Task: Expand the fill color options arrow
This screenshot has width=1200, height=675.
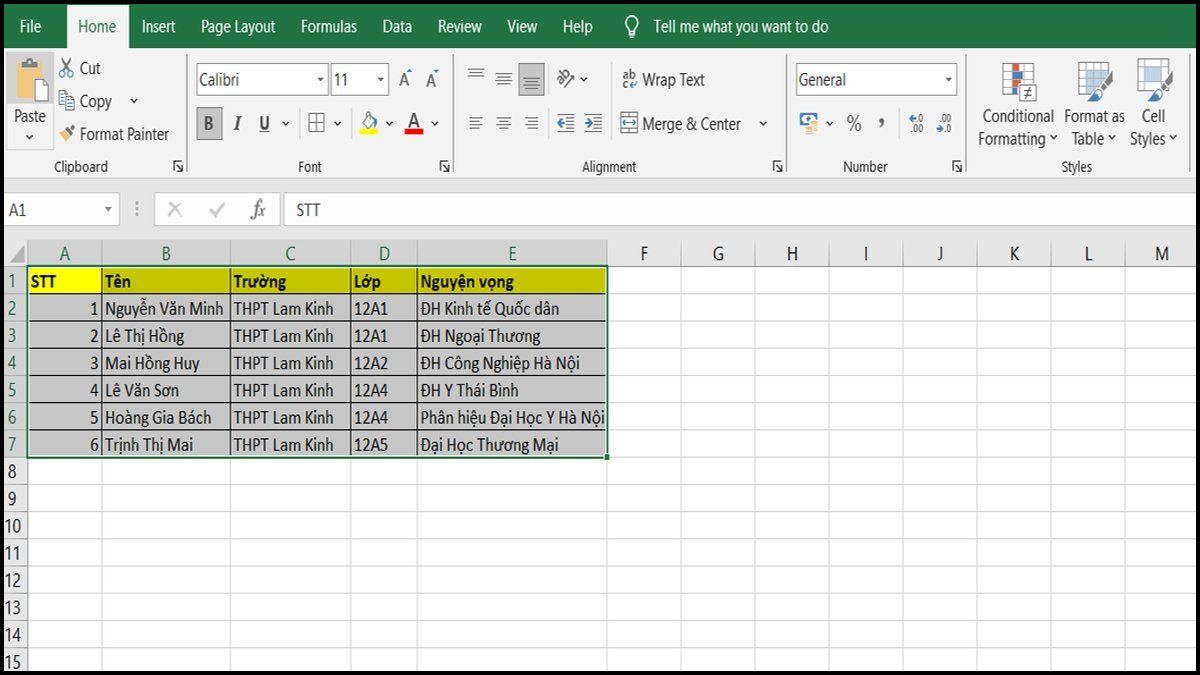Action: click(389, 124)
